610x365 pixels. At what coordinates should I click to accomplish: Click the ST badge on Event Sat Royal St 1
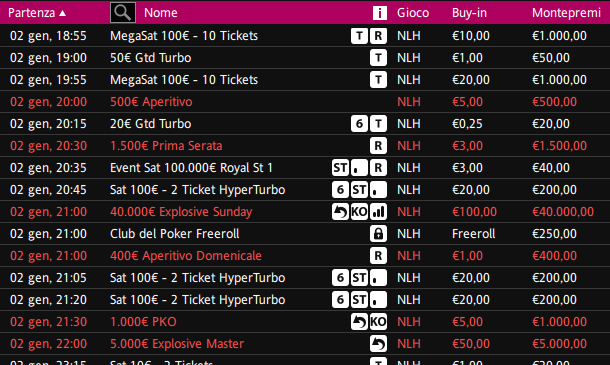click(340, 168)
